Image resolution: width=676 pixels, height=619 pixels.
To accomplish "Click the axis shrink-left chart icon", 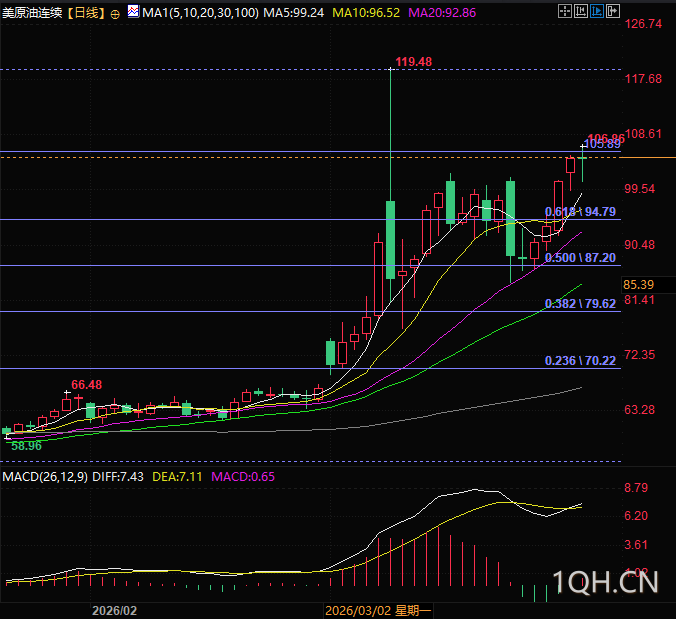I will pos(580,11).
